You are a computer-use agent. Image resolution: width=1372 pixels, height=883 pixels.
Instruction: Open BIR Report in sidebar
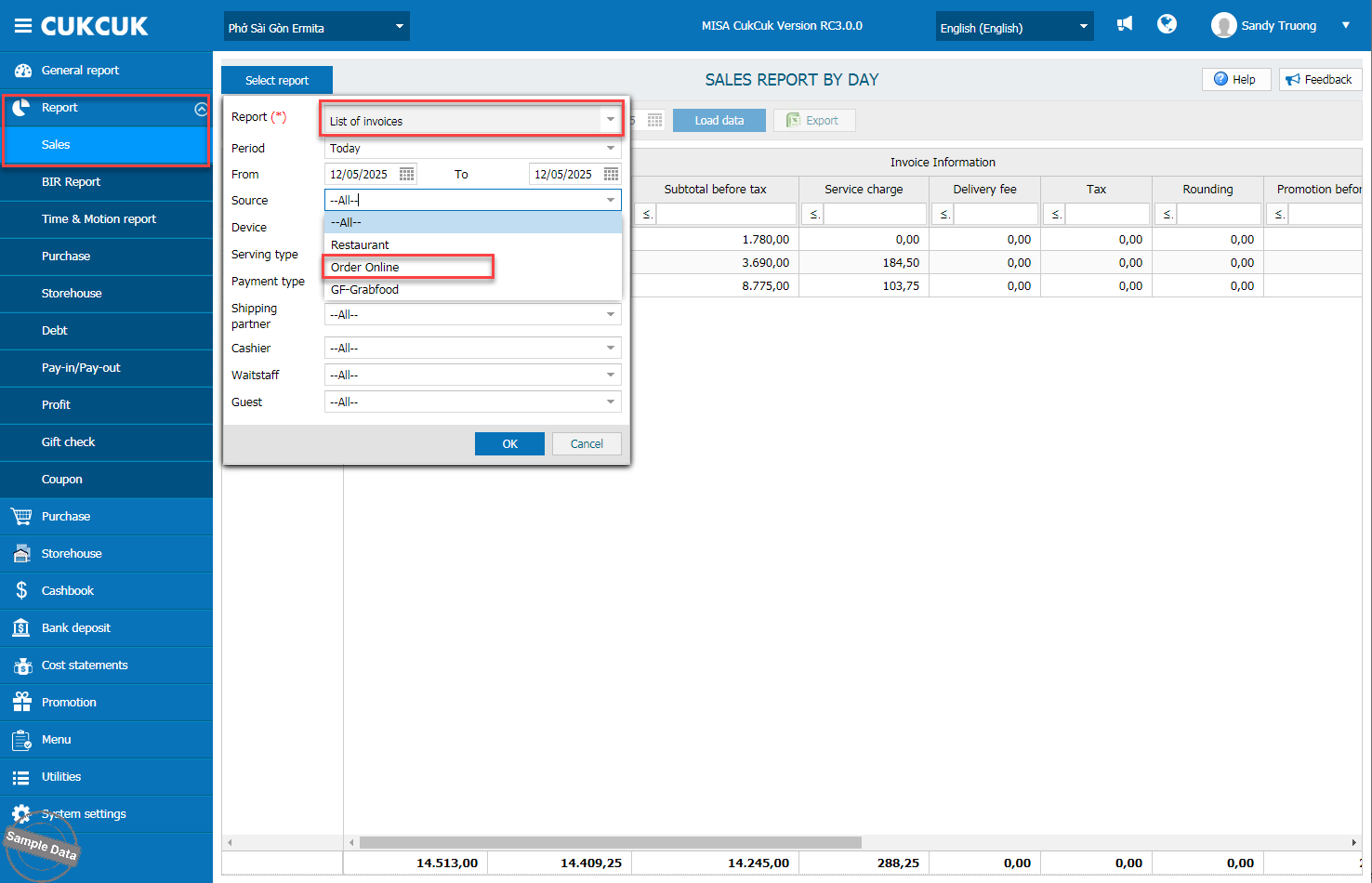(x=71, y=181)
